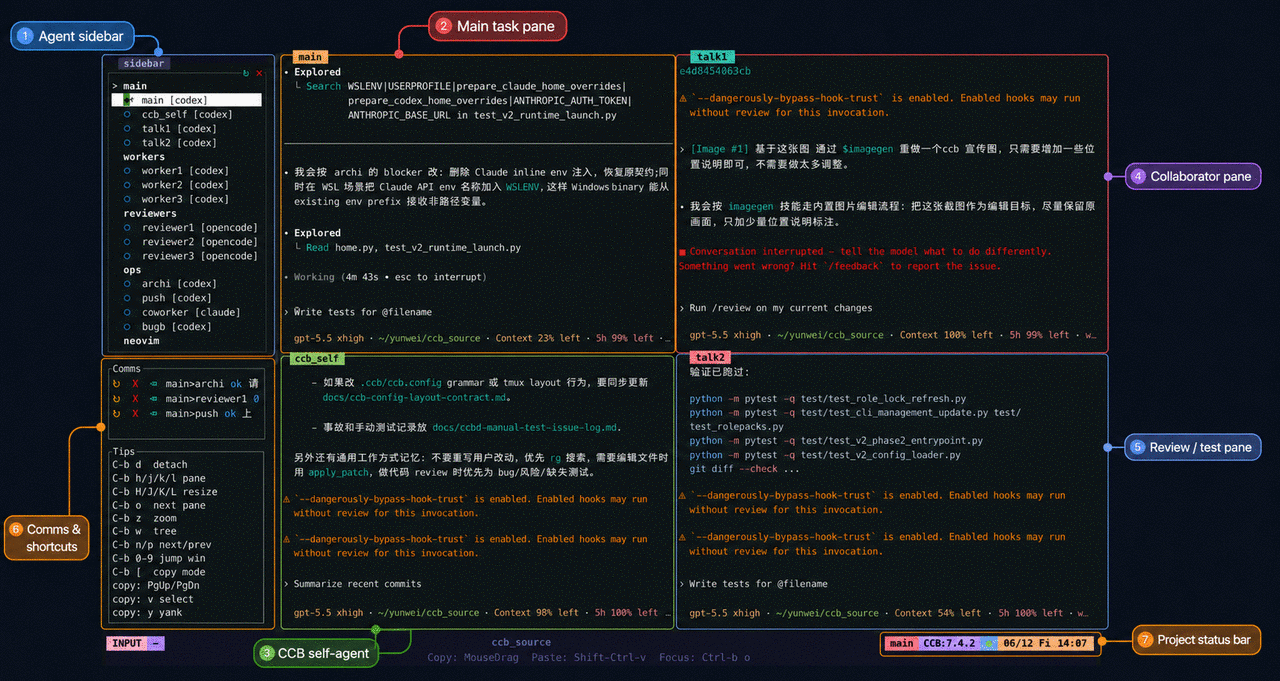Select the reviewers group header in sidebar
This screenshot has width=1280, height=681.
pyautogui.click(x=150, y=213)
